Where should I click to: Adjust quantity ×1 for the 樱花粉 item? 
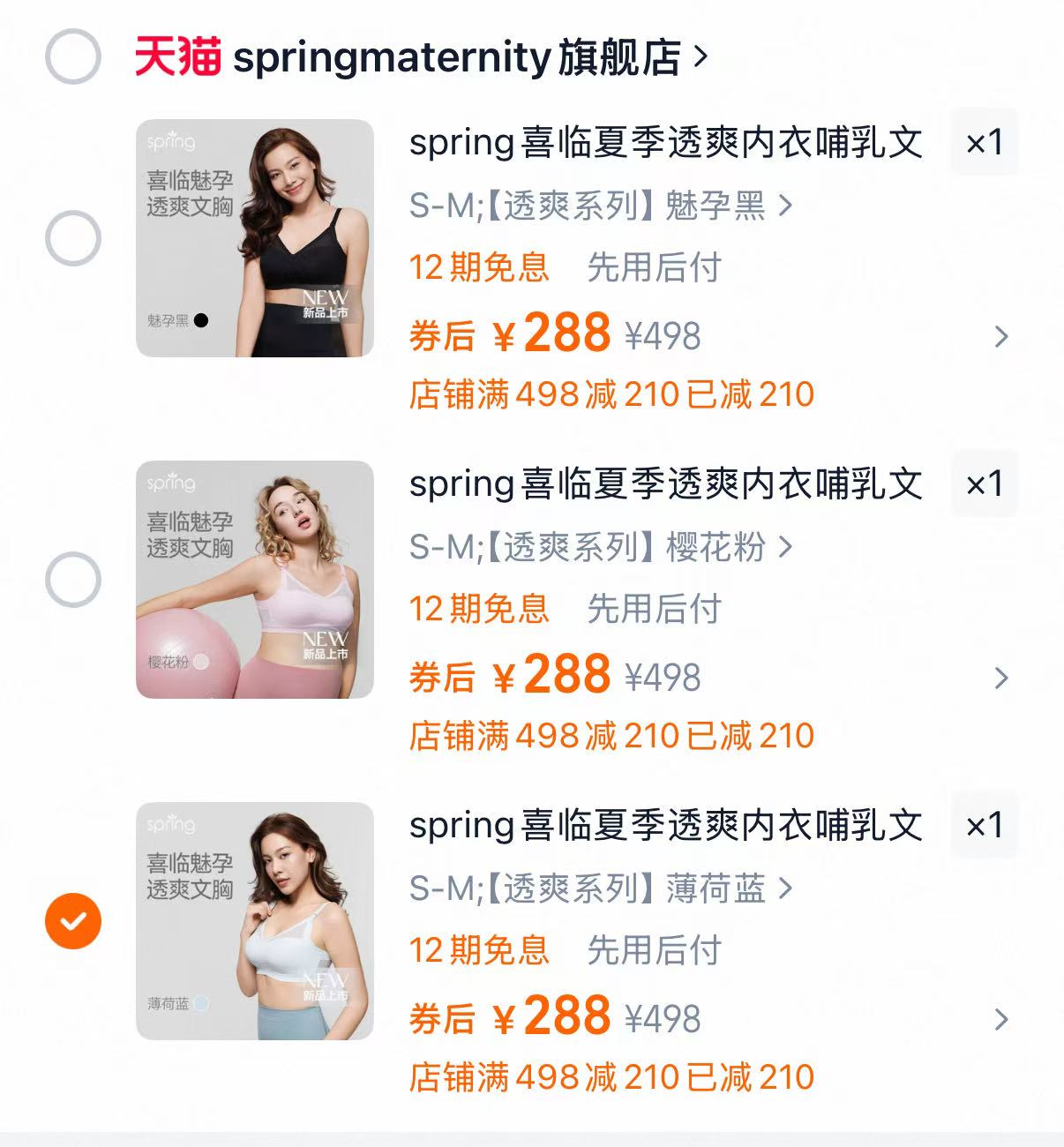coord(985,484)
